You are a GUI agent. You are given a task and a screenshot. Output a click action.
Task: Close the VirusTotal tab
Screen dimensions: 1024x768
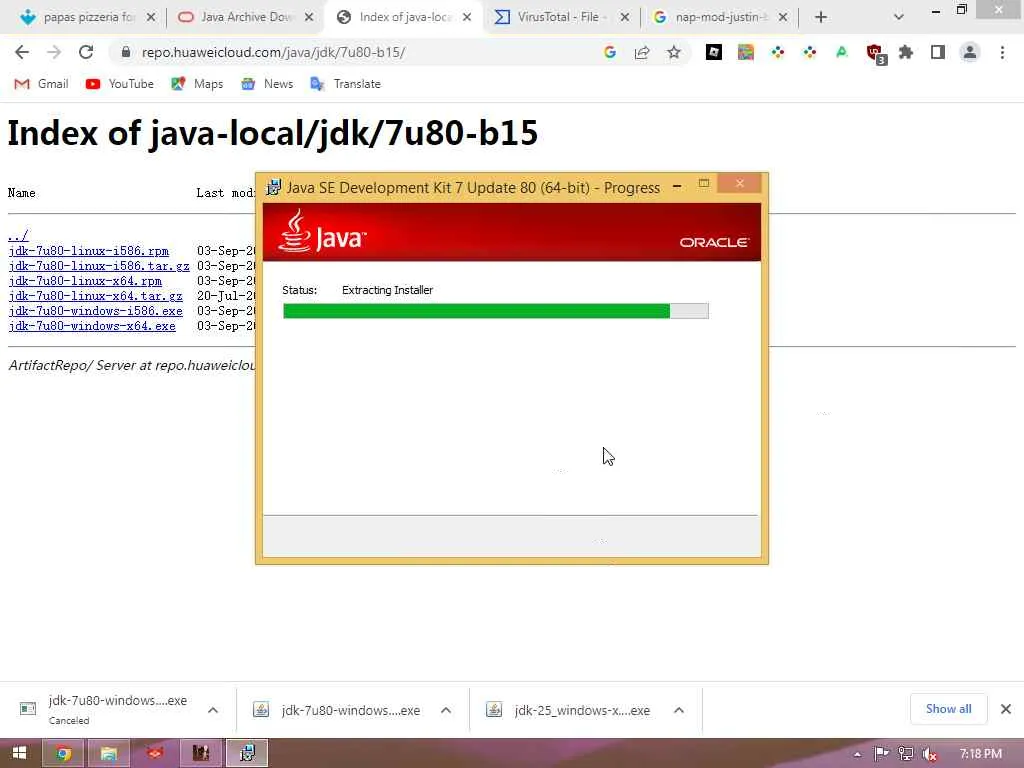click(x=625, y=17)
